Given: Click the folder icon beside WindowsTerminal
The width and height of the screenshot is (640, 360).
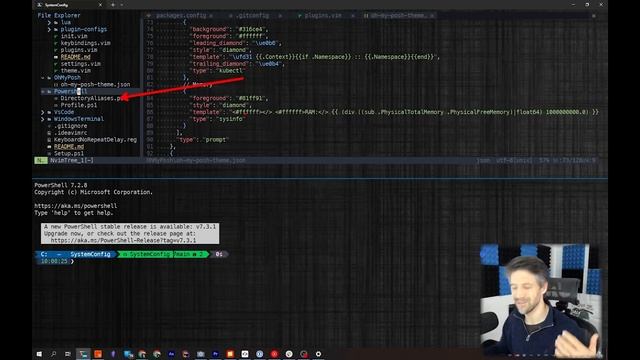Looking at the screenshot, I should point(49,119).
